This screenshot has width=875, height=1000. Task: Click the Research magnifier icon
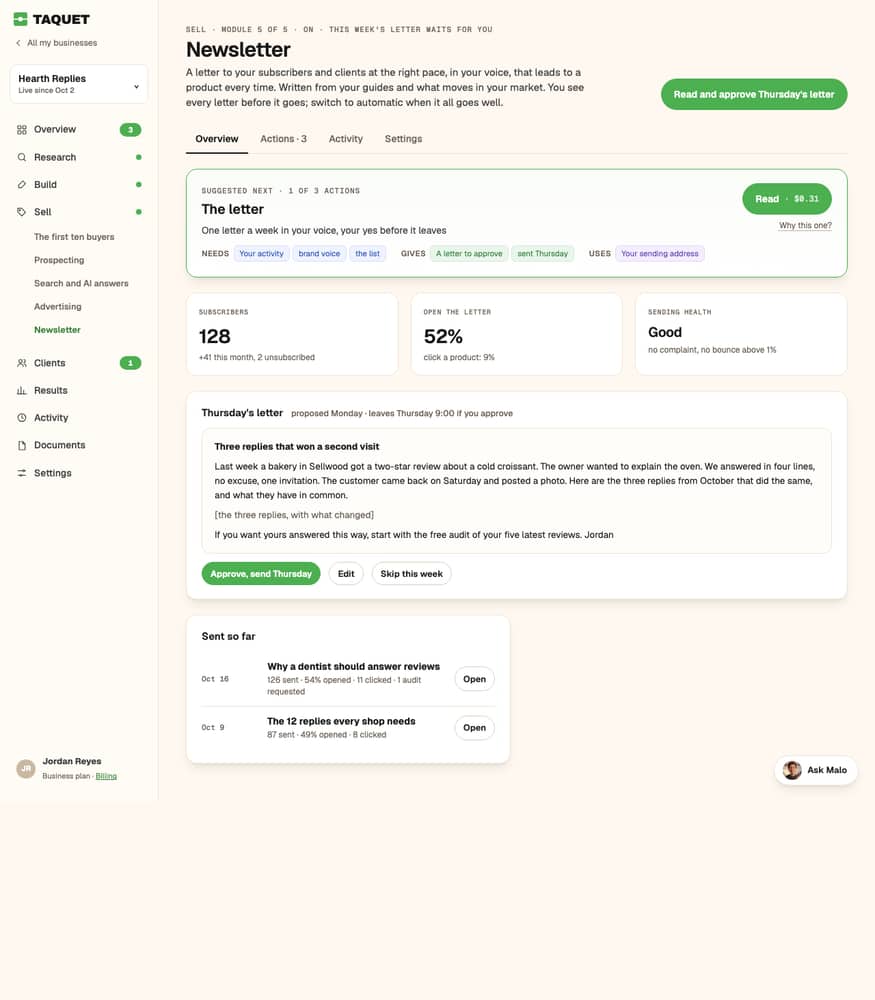(x=22, y=157)
